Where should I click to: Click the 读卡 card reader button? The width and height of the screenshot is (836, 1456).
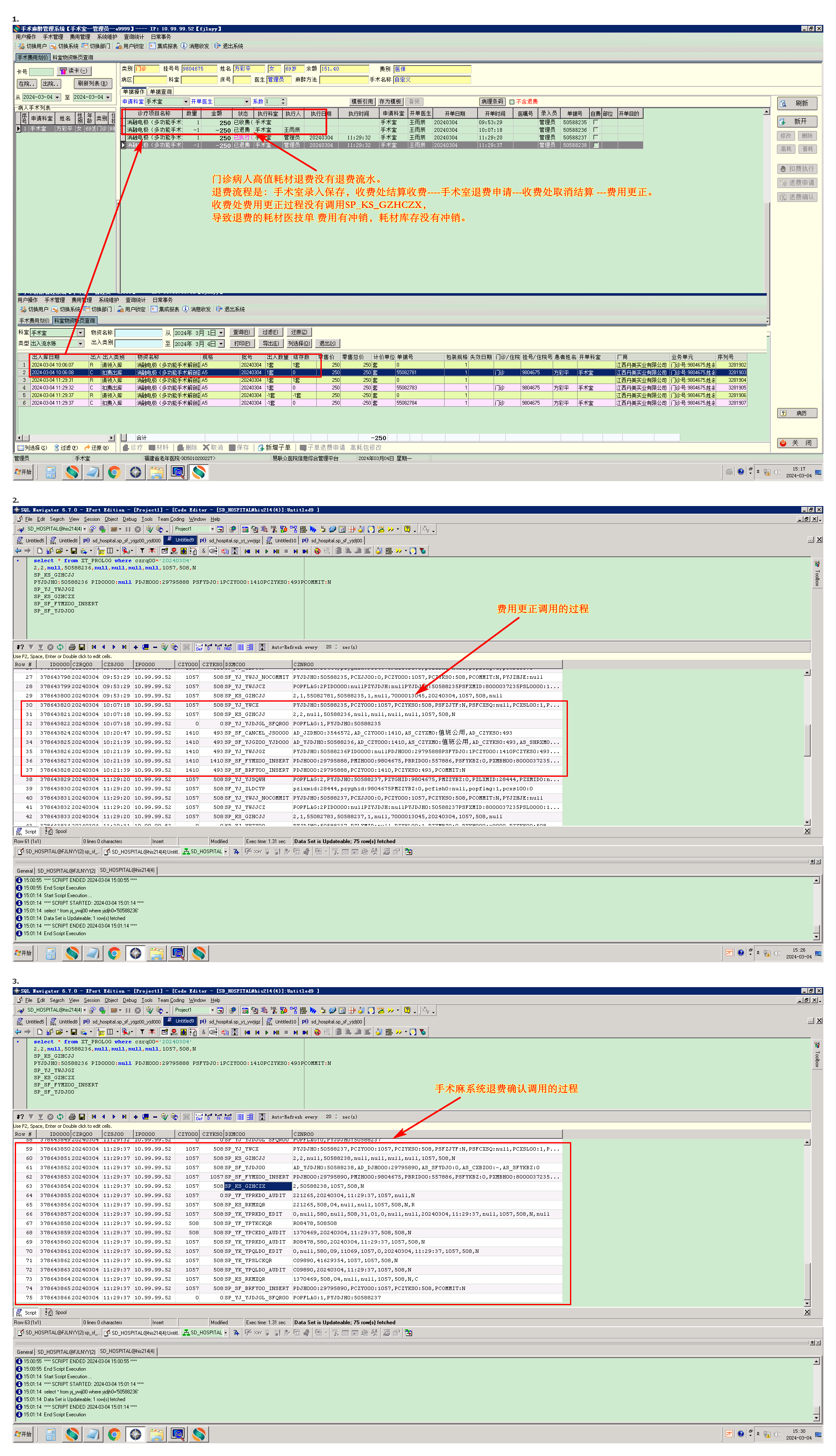point(73,71)
